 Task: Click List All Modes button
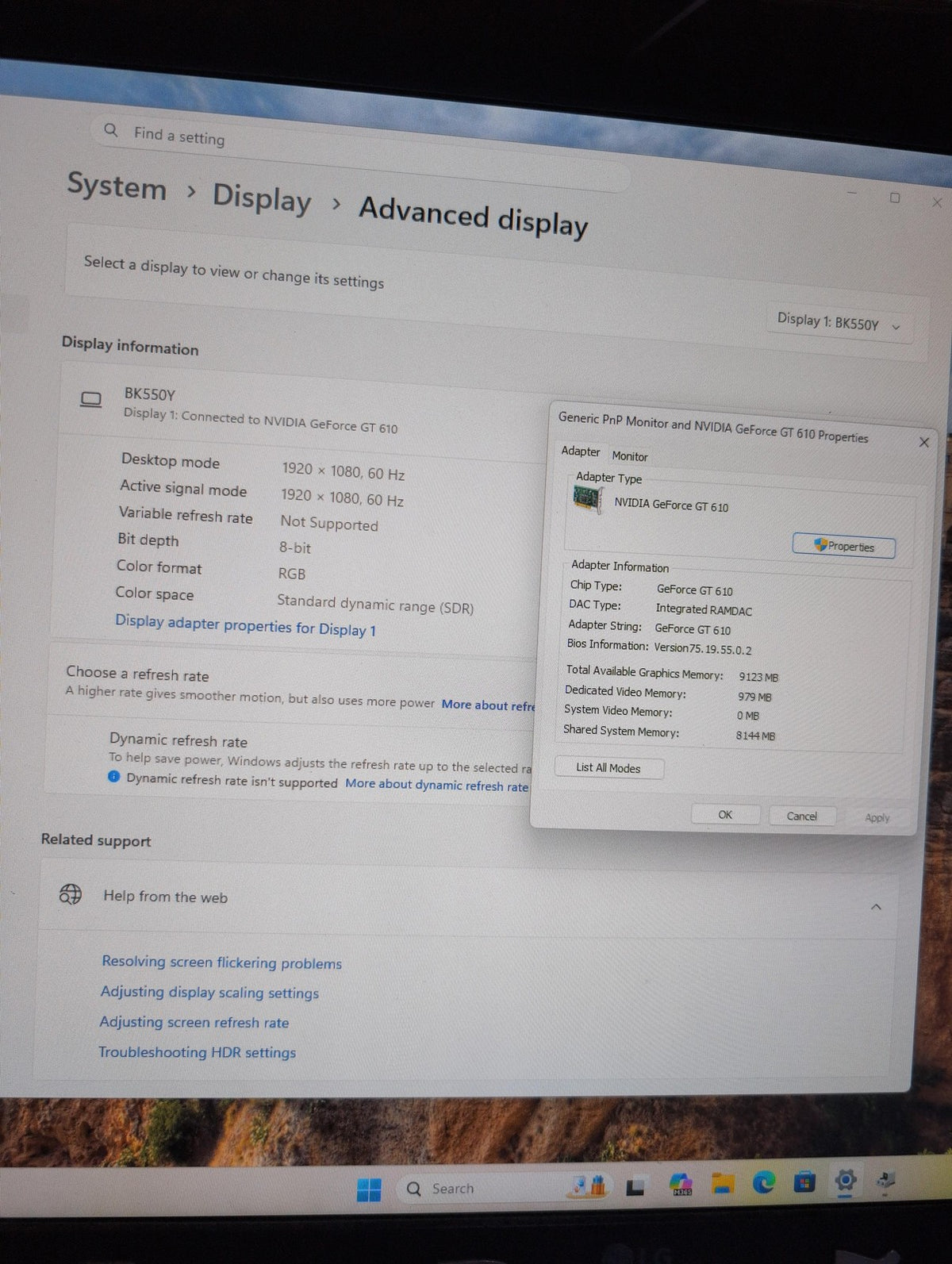pyautogui.click(x=608, y=768)
